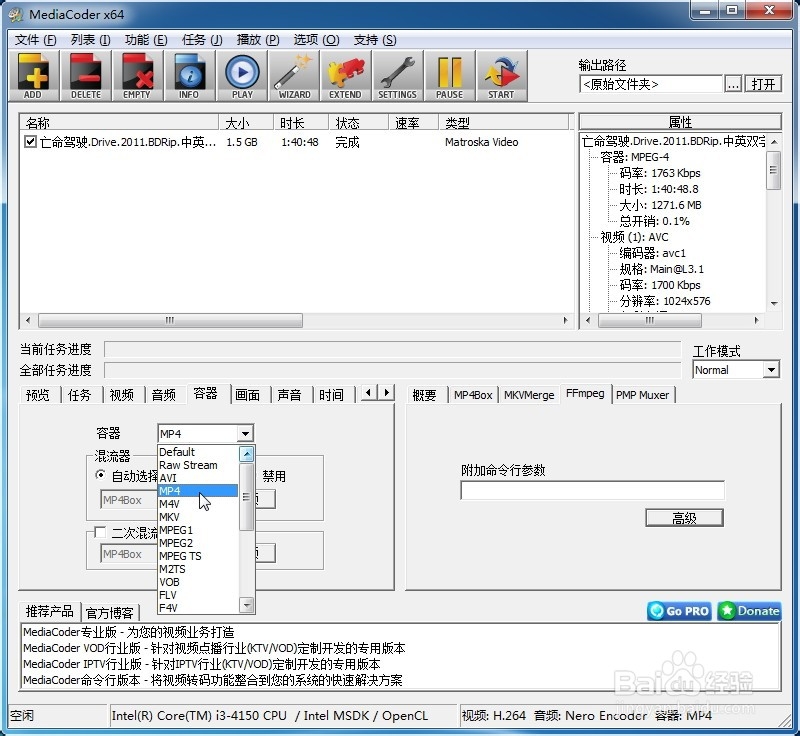This screenshot has width=800, height=736.
Task: Open the 播放 (P) menu
Action: click(x=258, y=40)
